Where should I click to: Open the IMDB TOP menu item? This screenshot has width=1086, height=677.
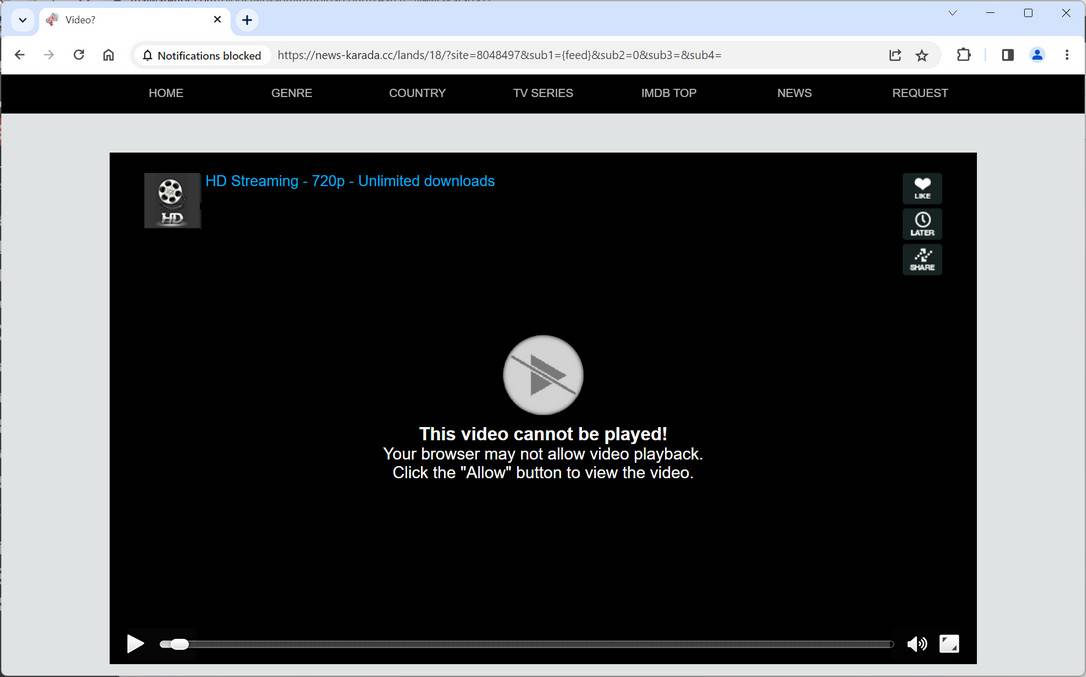pyautogui.click(x=668, y=93)
